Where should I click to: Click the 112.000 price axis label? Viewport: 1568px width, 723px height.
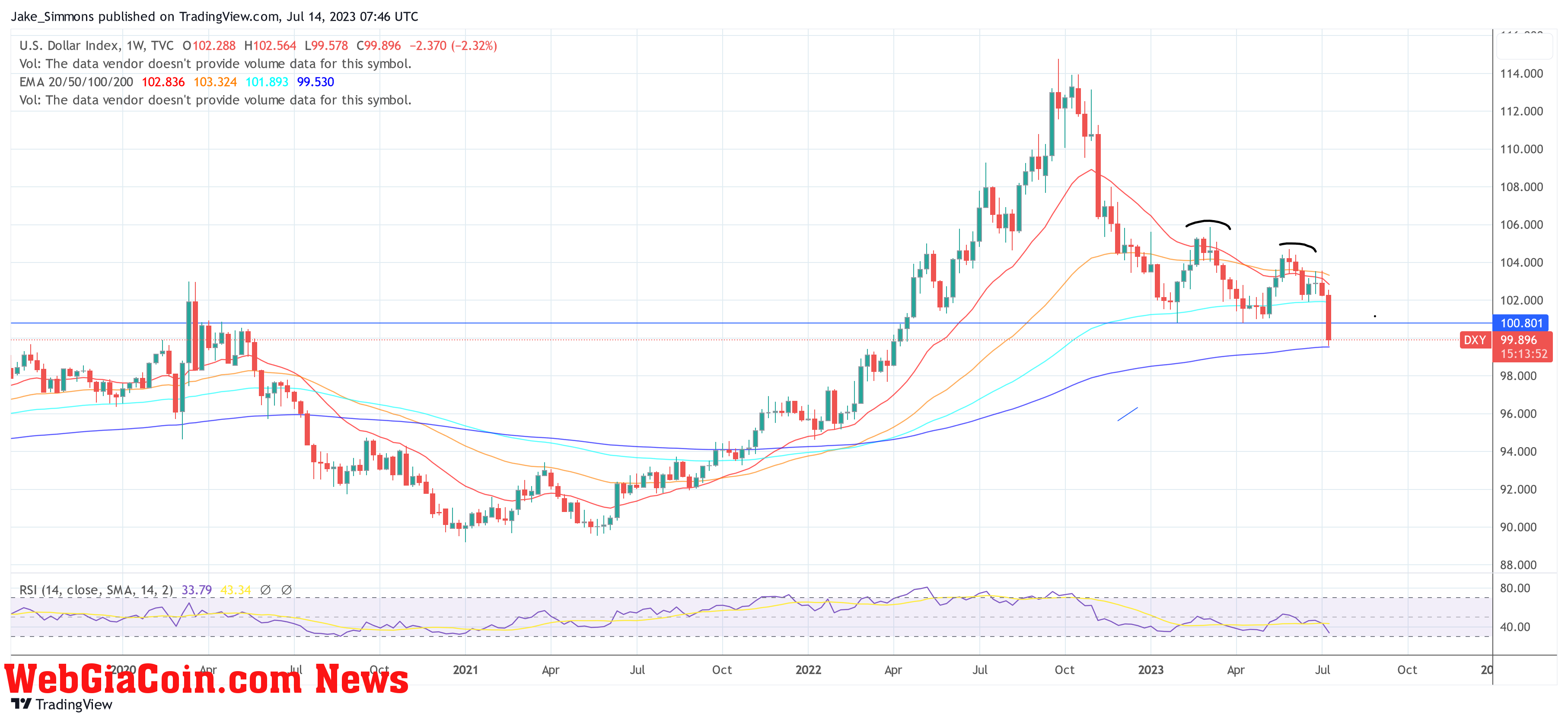[1521, 112]
